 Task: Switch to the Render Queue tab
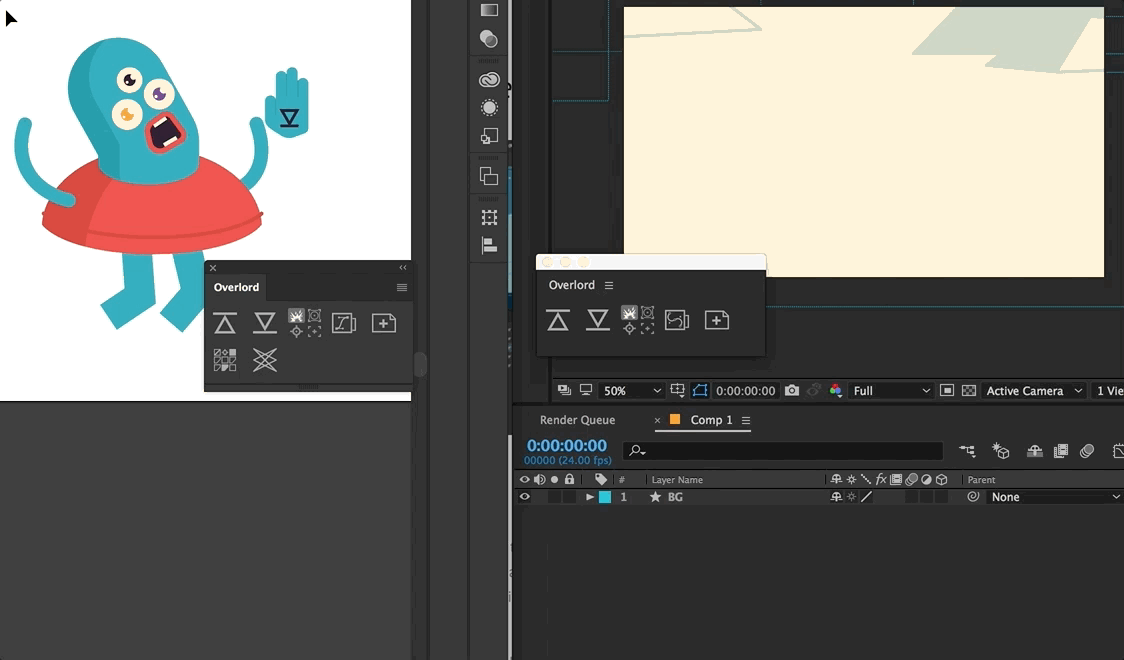point(577,420)
